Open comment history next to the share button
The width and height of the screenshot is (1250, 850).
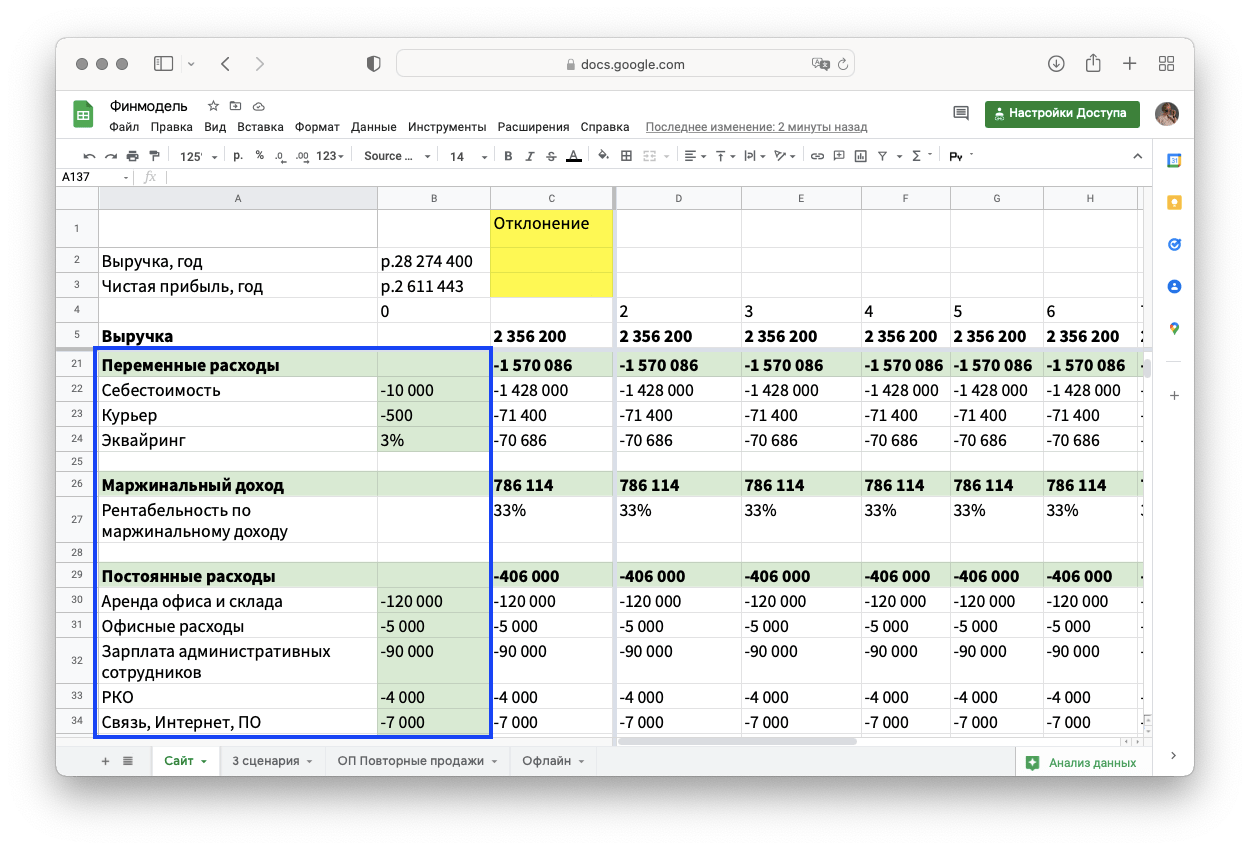pyautogui.click(x=961, y=113)
